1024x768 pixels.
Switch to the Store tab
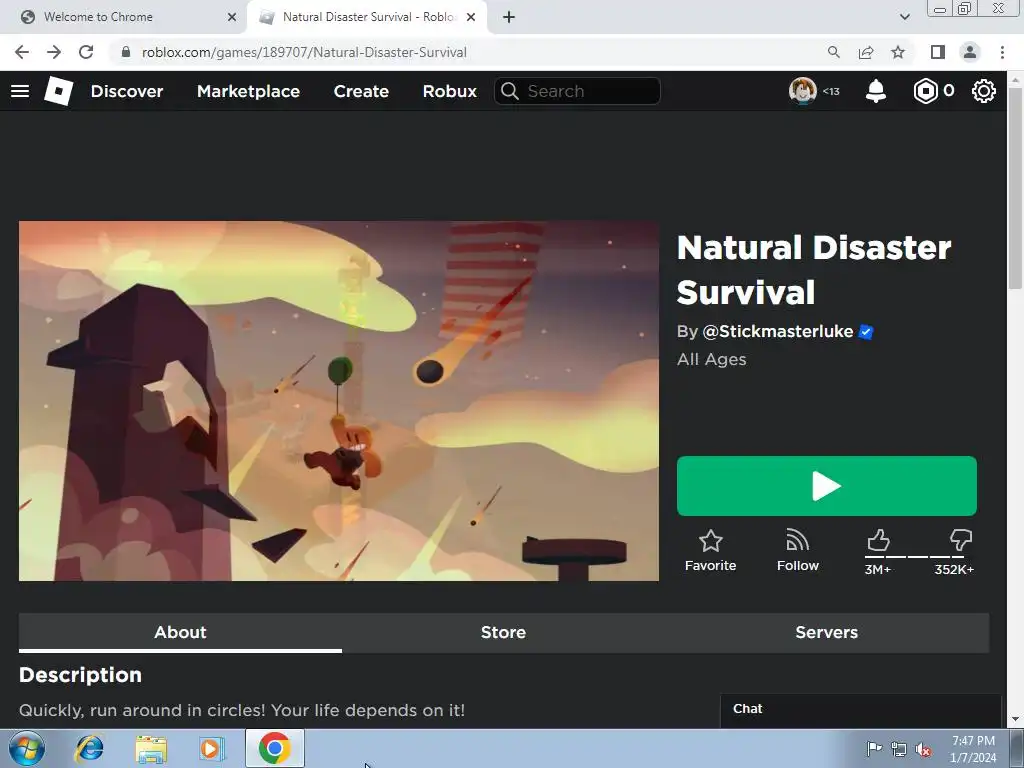coord(503,632)
